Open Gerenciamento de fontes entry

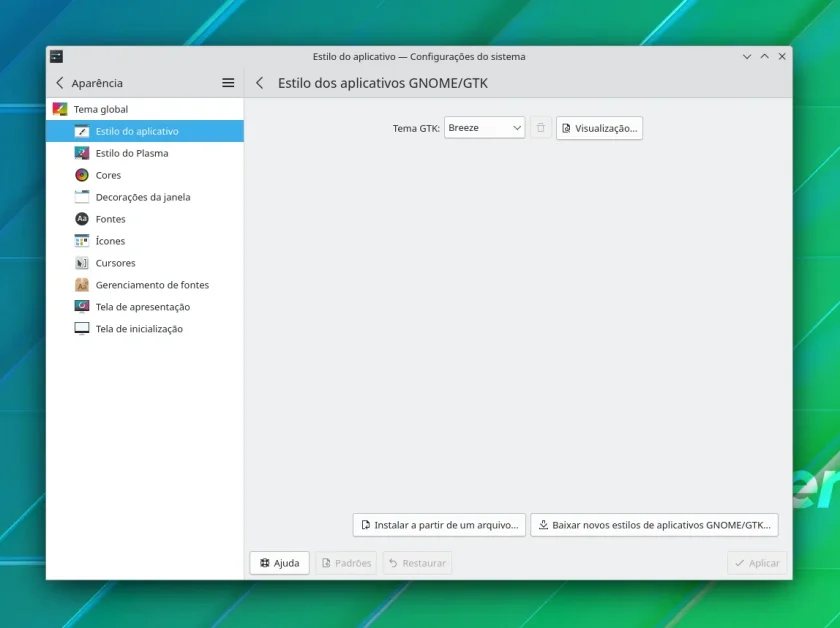145,285
